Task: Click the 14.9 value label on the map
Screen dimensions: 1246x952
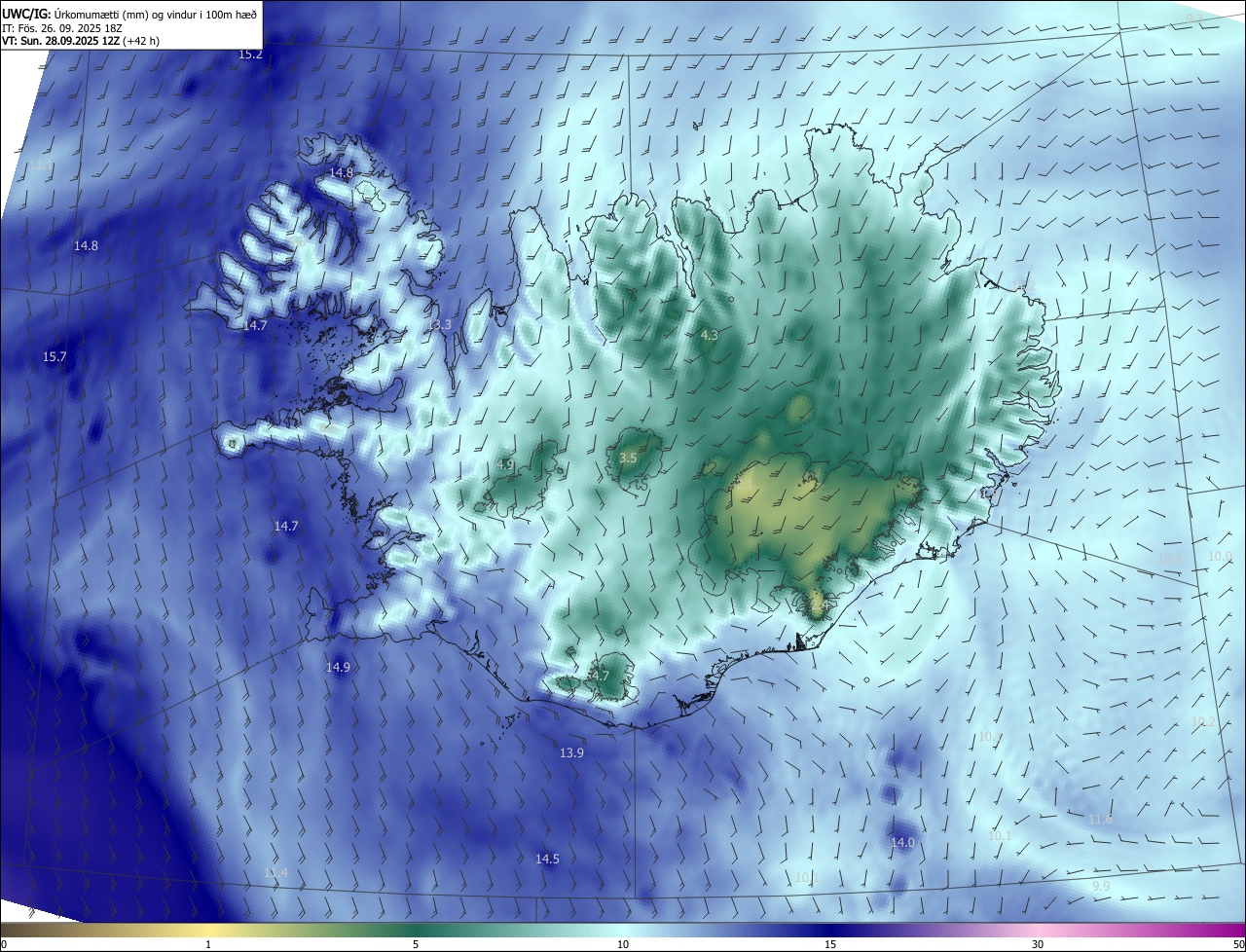Action: (338, 667)
